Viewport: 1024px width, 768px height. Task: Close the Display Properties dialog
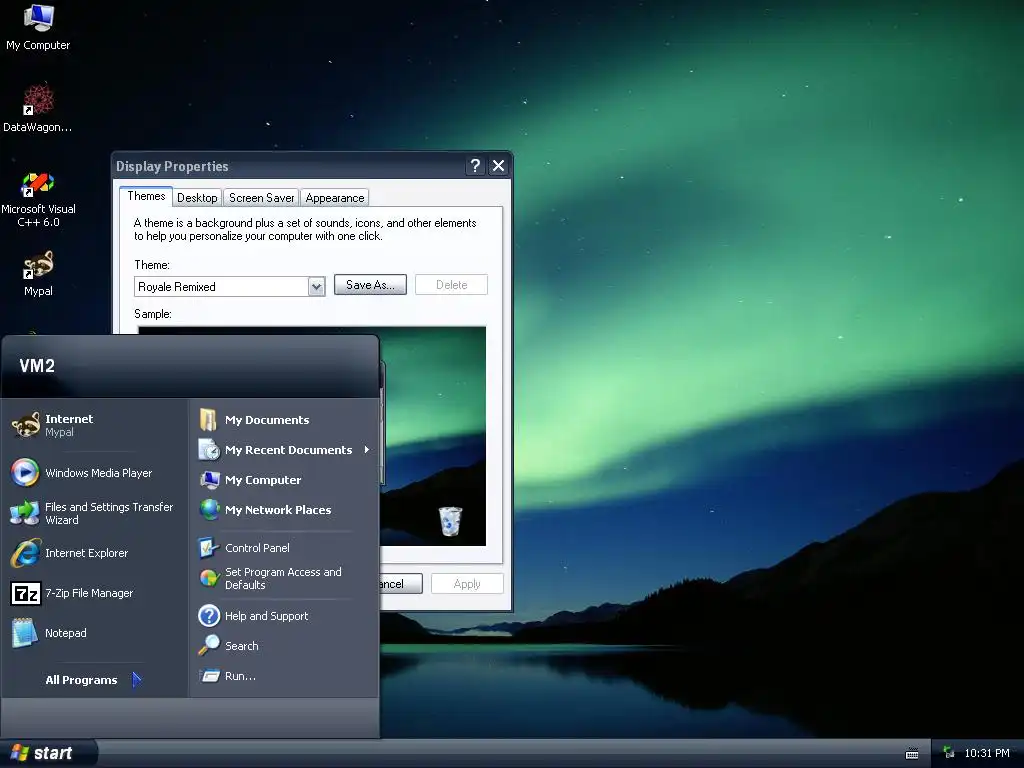[x=498, y=166]
